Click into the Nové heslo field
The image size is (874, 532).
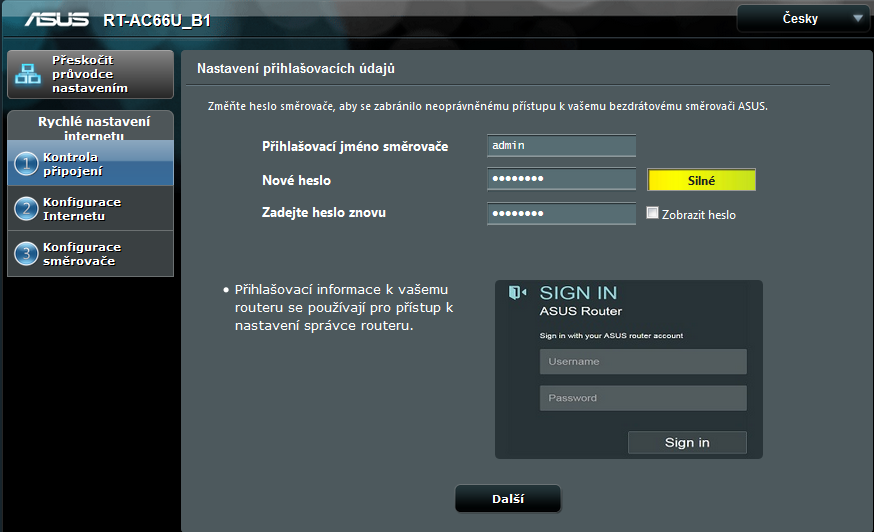point(561,179)
